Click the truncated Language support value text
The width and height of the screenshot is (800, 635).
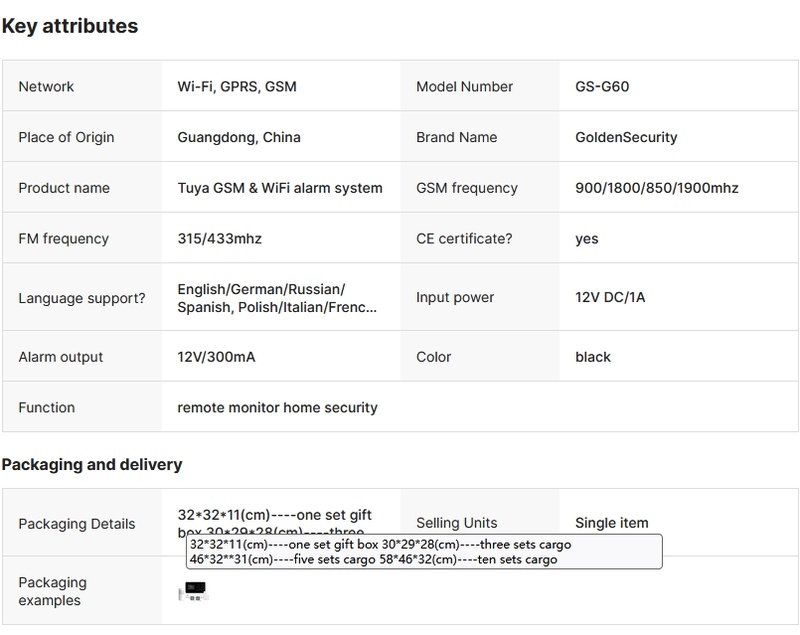277,298
